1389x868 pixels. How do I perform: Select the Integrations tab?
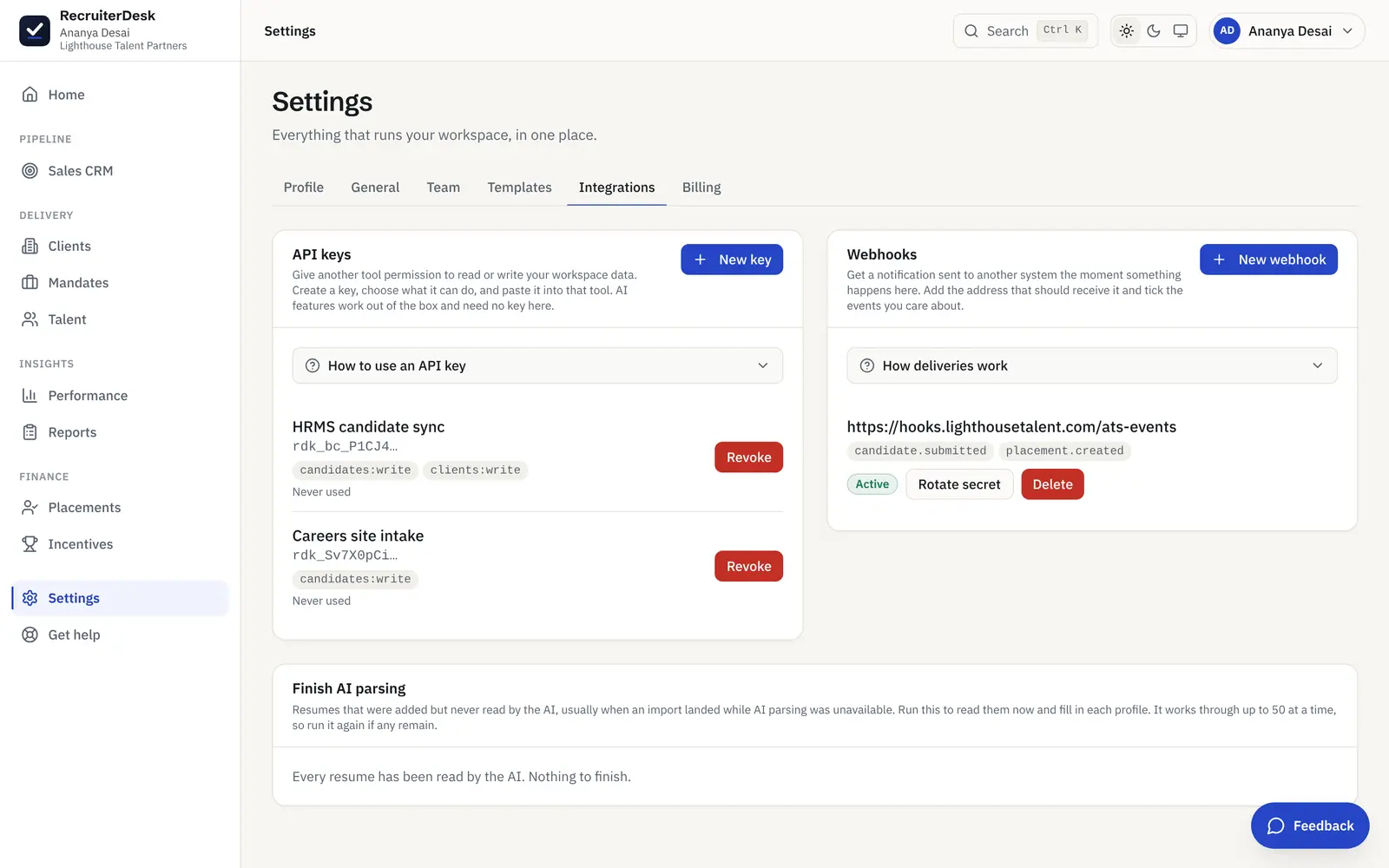pos(617,187)
